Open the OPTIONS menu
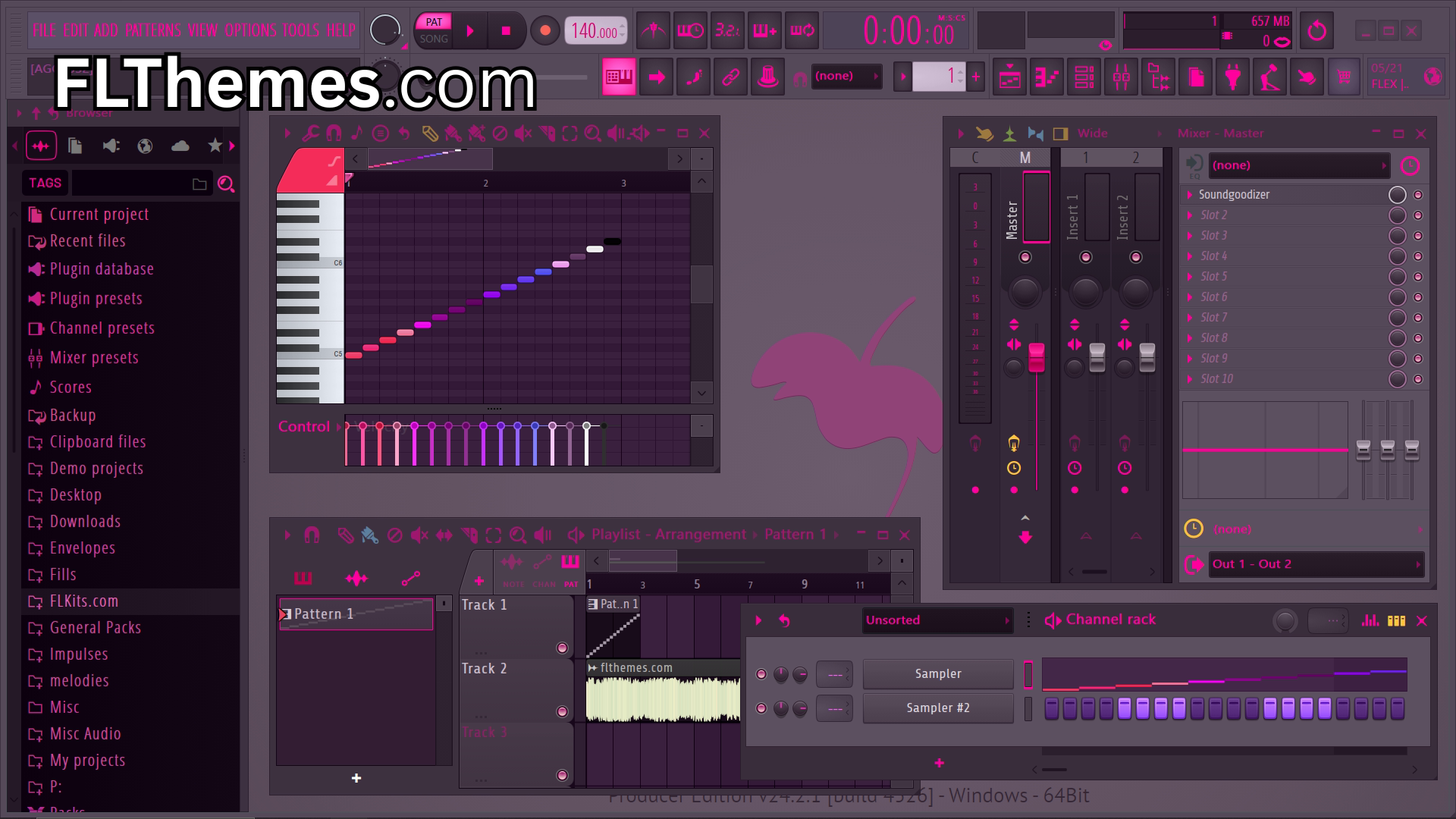Screen dimensions: 1456x819 pos(250,30)
